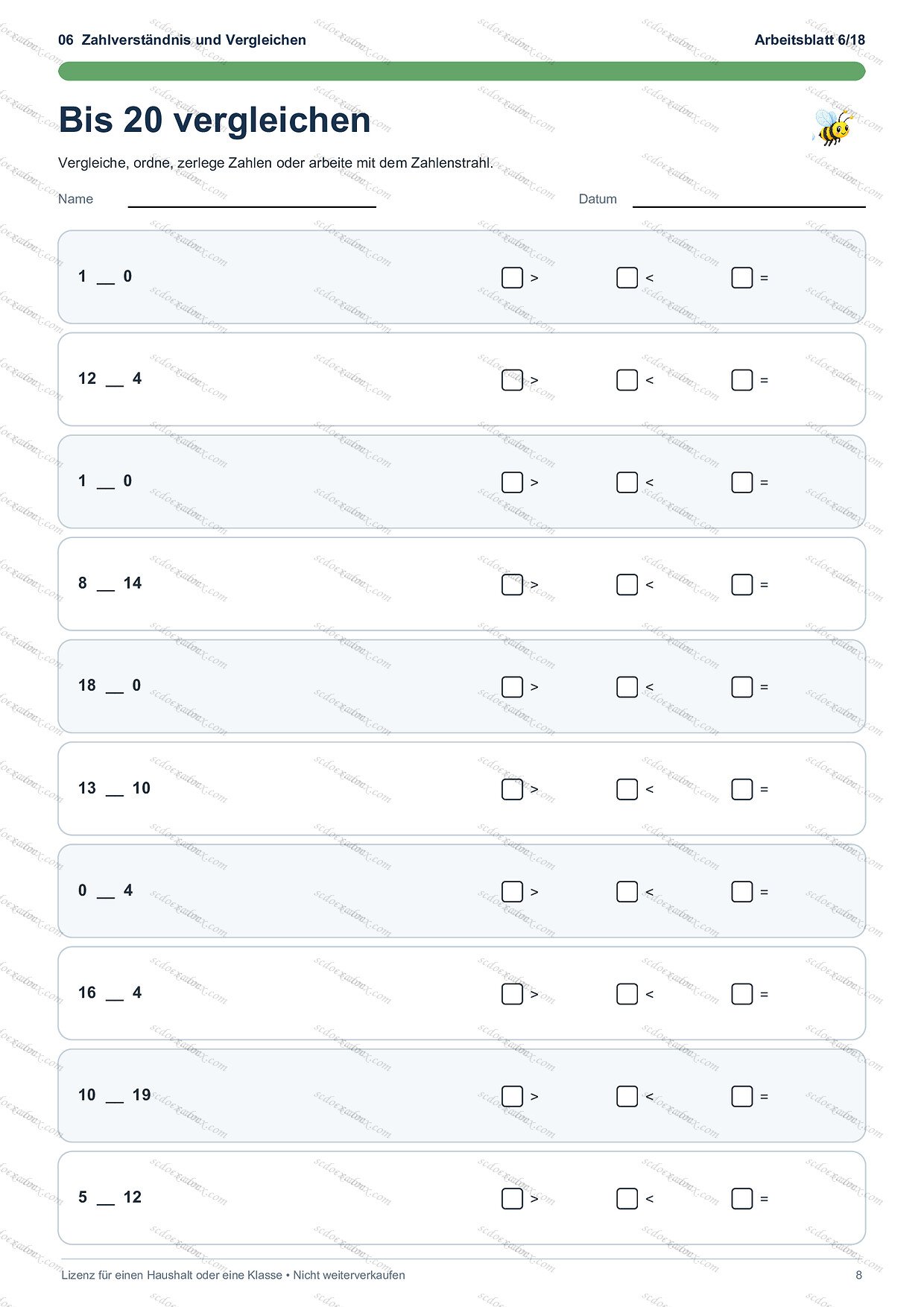Check the greater-than box for 12 __ 4
This screenshot has width=924, height=1307.
[x=512, y=380]
